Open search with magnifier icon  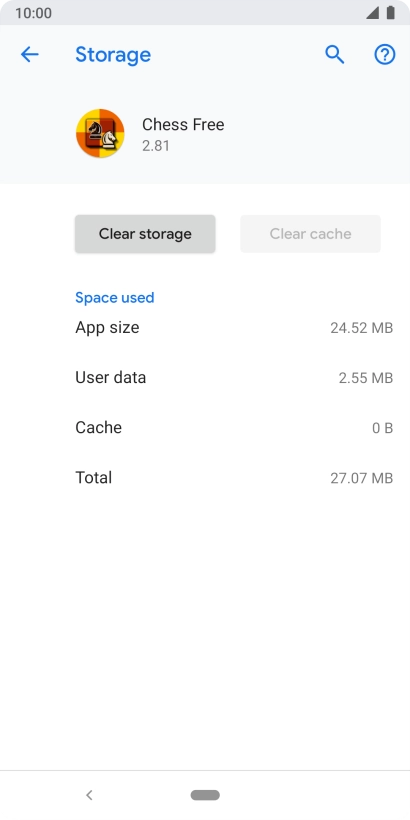coord(335,54)
